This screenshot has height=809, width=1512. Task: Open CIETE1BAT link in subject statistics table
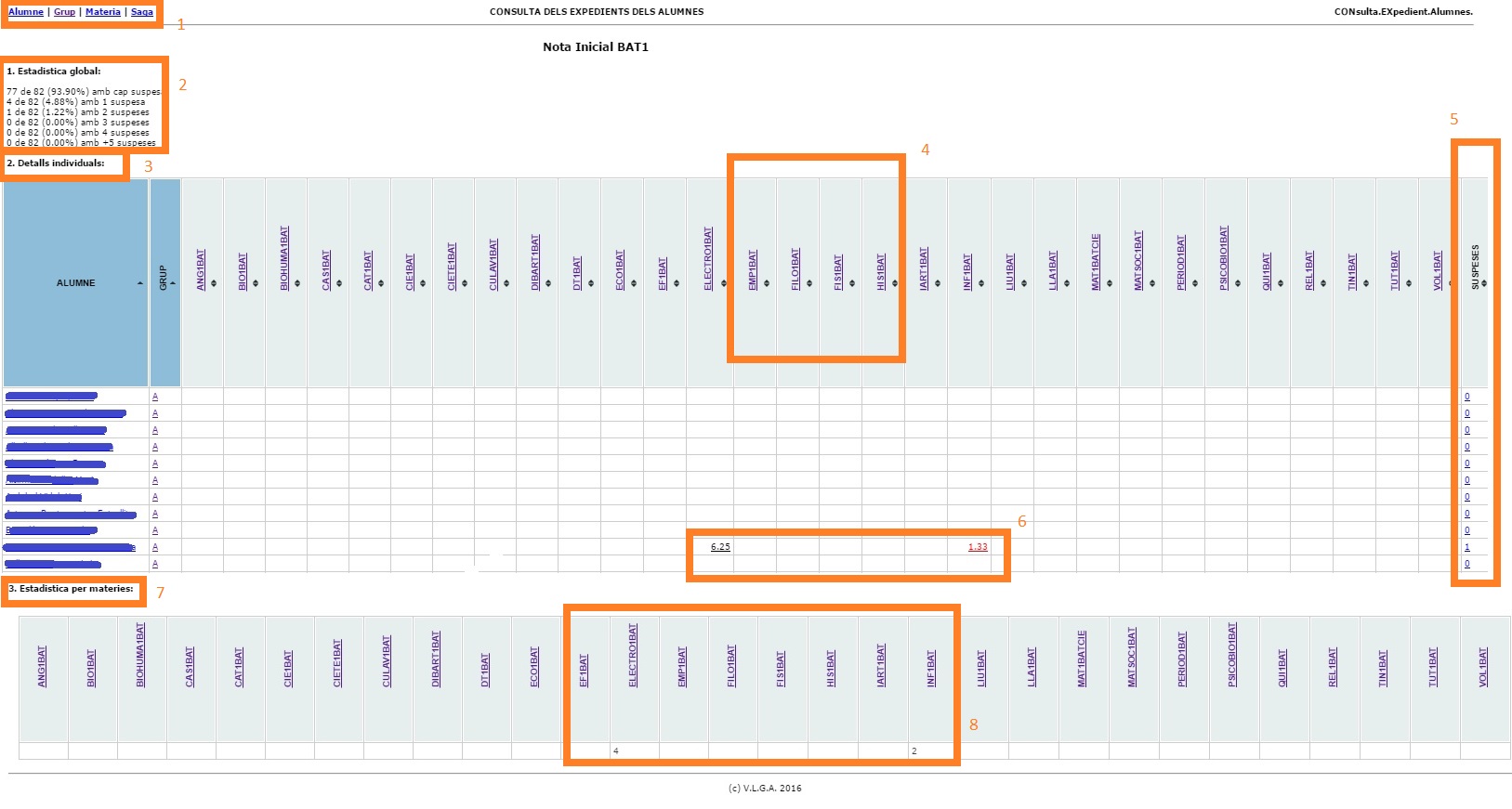click(337, 663)
